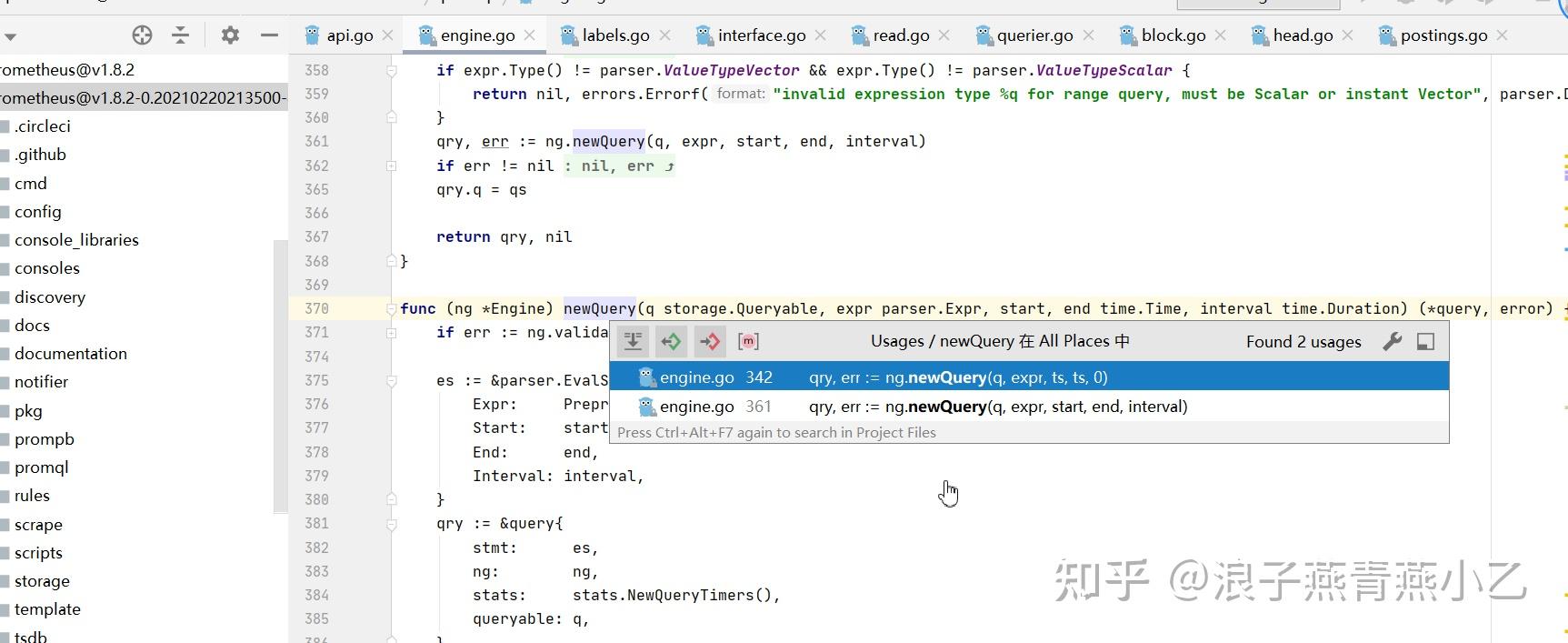Switch to the interface.go tab
This screenshot has width=1568, height=643.
point(762,35)
